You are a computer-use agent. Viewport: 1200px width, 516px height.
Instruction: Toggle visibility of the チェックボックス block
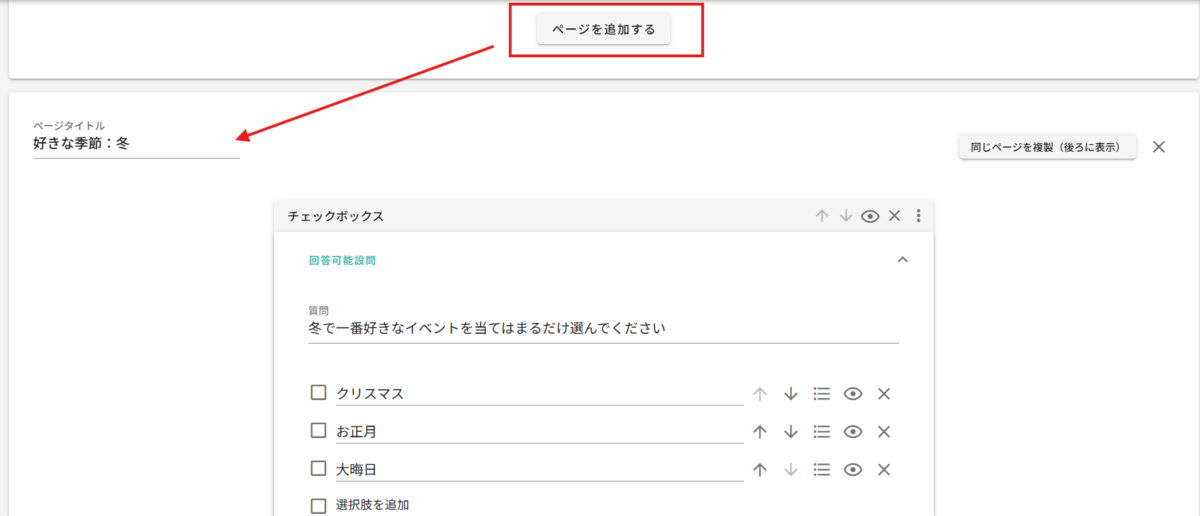point(870,216)
